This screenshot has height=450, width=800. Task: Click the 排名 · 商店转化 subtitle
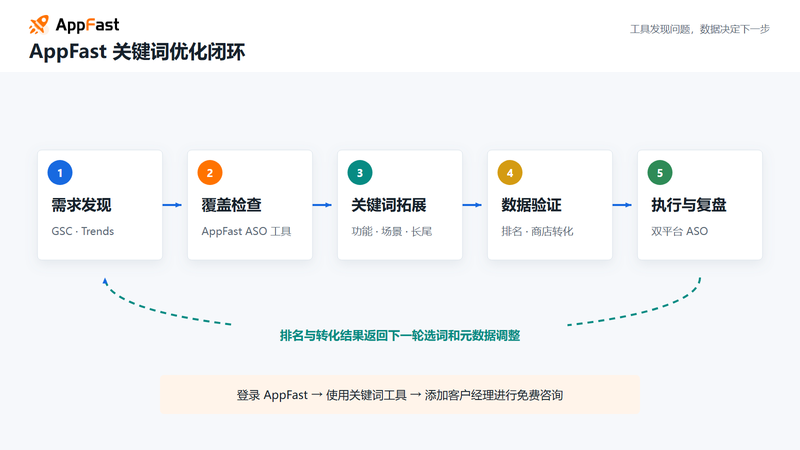tap(537, 232)
